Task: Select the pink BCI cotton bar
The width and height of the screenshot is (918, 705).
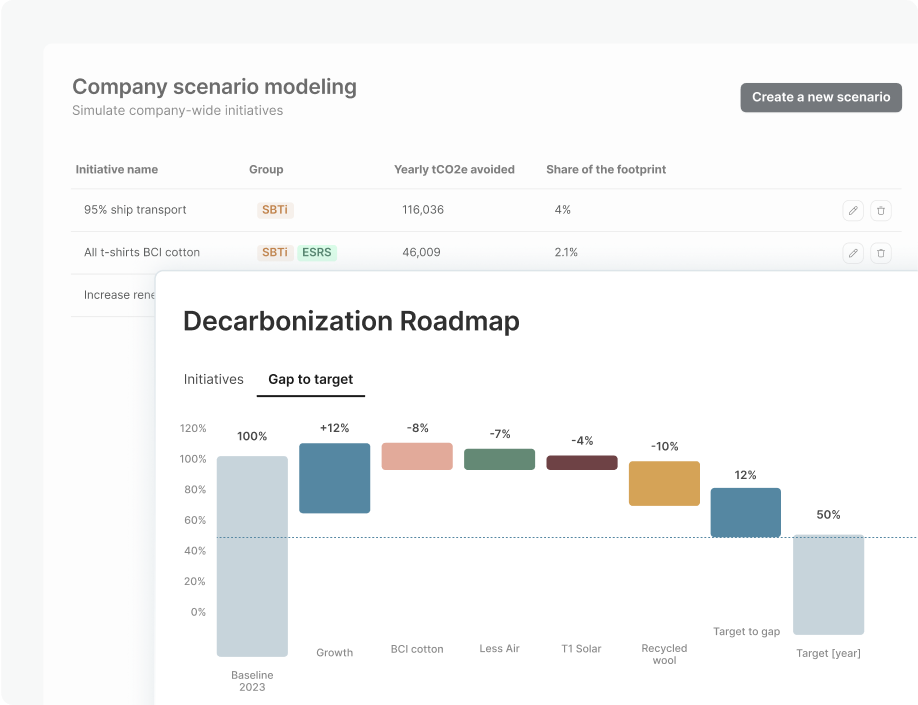Action: 417,456
